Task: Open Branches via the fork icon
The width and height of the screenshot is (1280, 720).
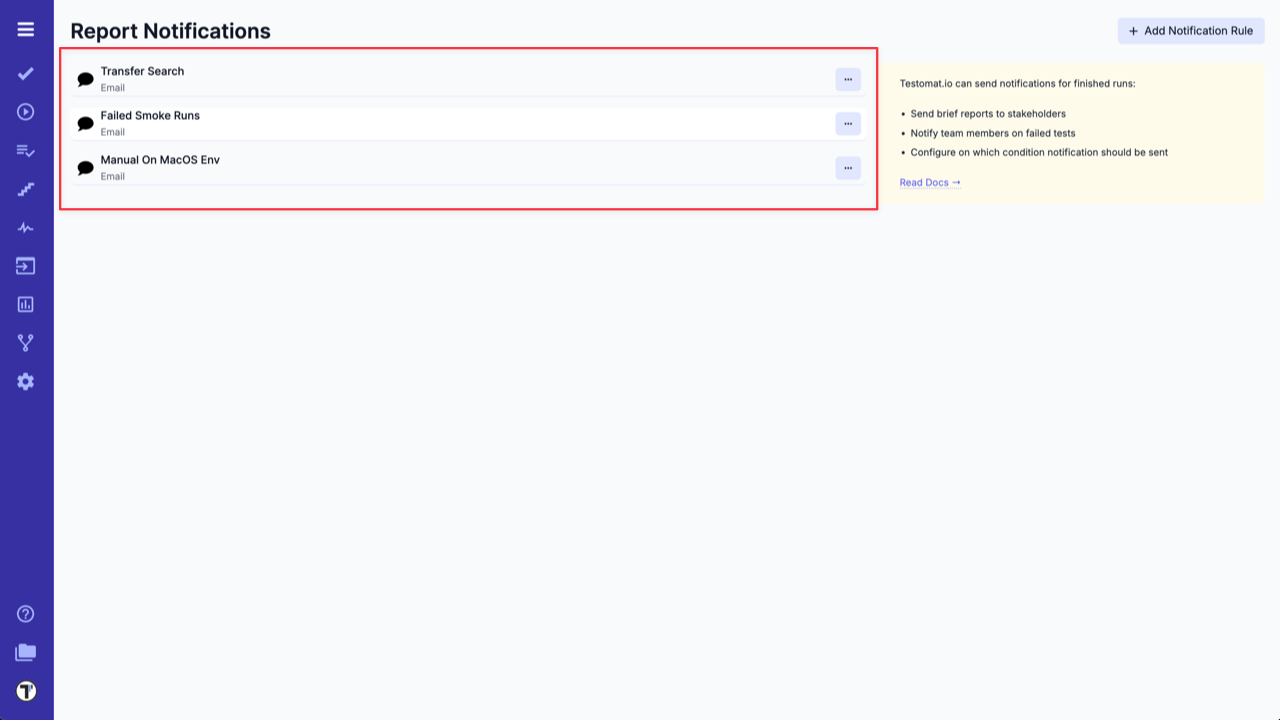Action: 26,341
